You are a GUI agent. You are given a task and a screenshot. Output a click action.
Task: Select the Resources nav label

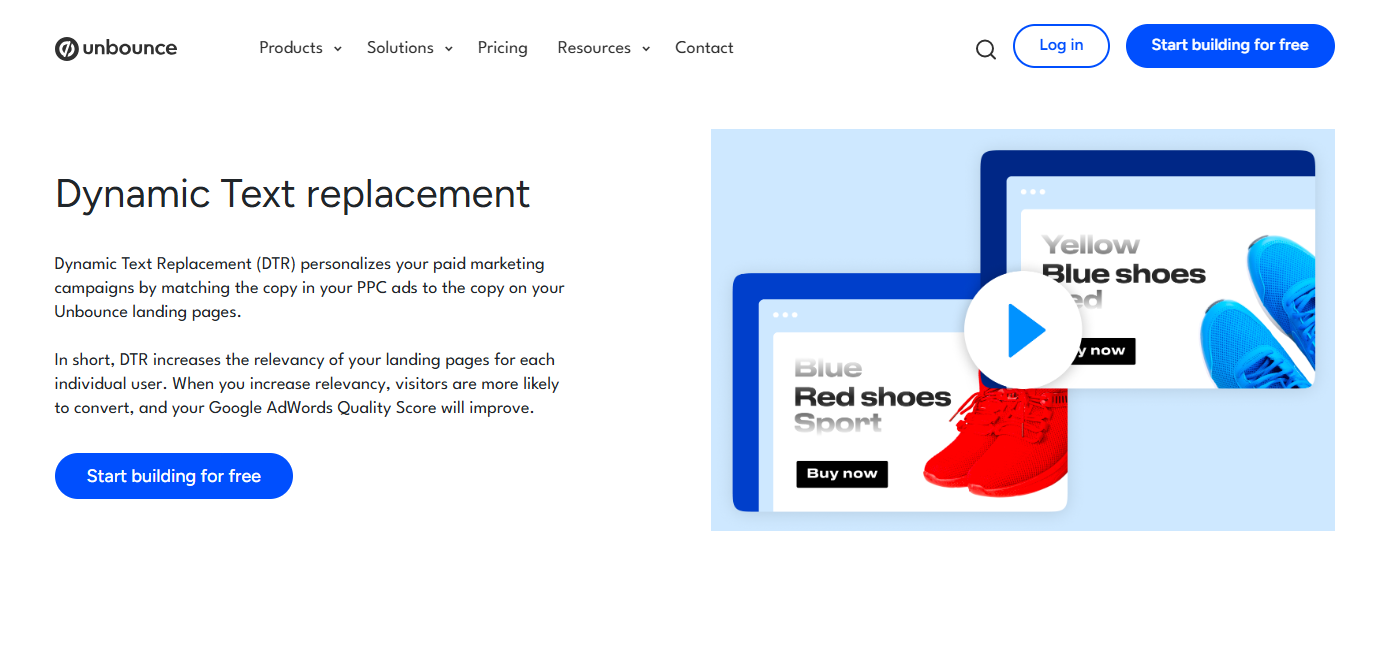[594, 48]
